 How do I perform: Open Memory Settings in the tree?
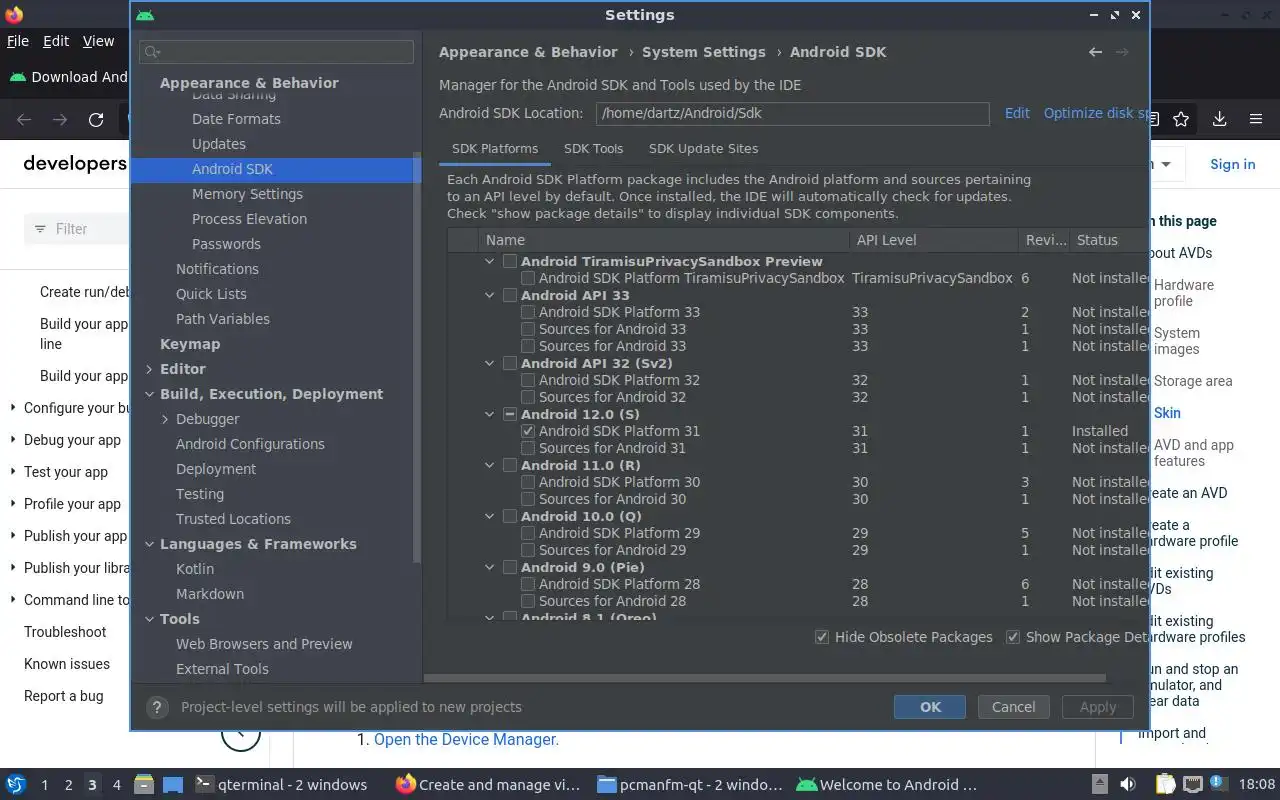(x=247, y=194)
